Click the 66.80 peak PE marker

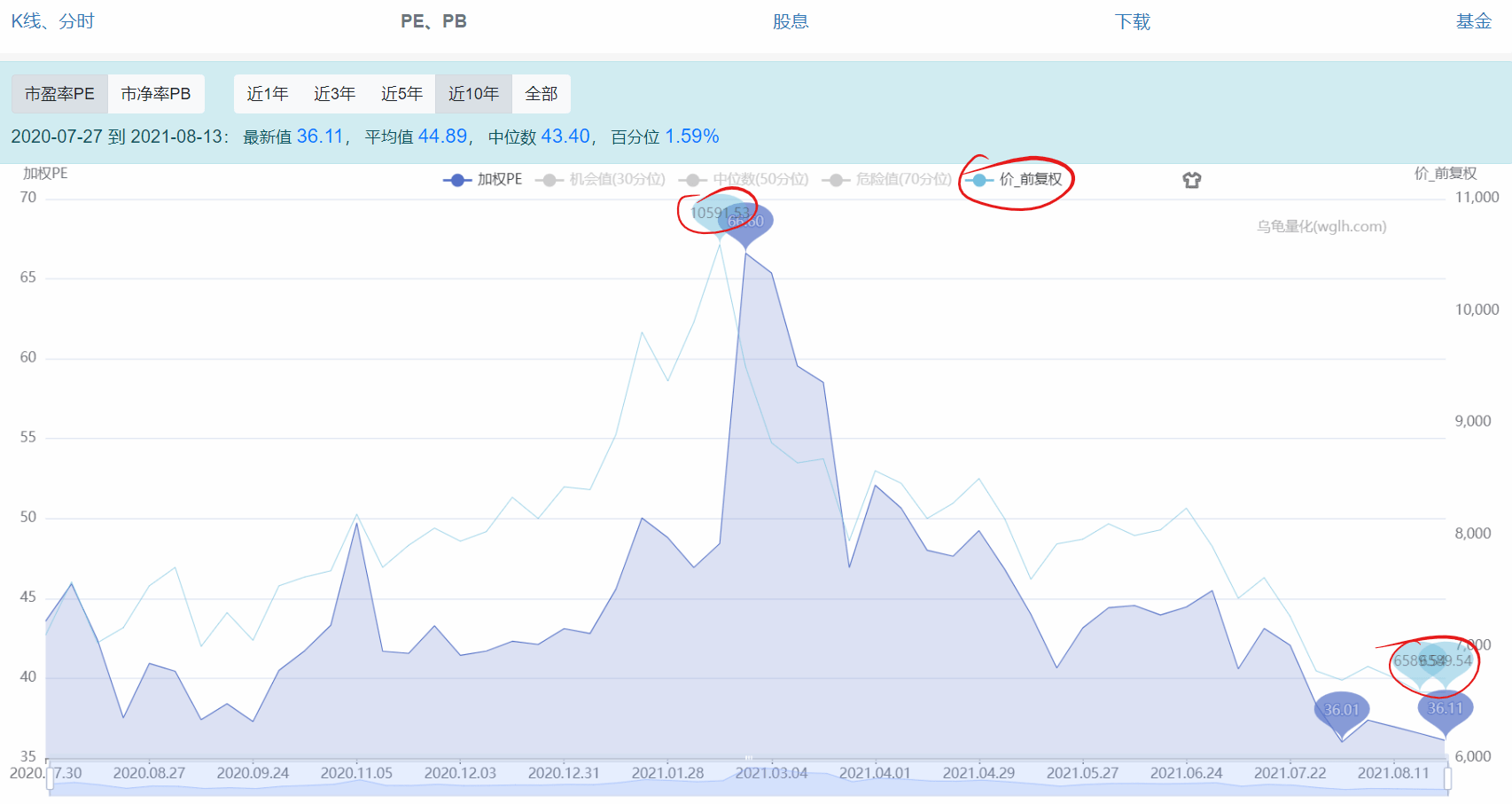point(746,222)
